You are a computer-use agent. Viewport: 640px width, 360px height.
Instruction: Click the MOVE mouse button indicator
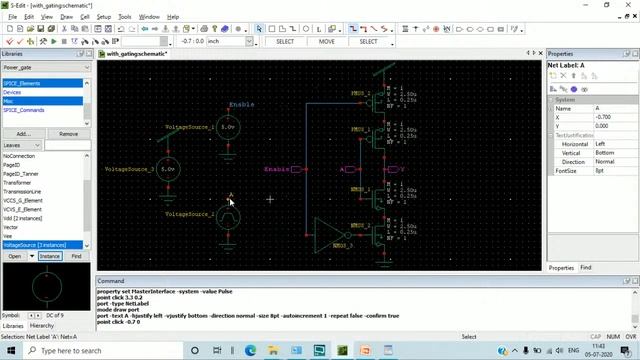327,41
